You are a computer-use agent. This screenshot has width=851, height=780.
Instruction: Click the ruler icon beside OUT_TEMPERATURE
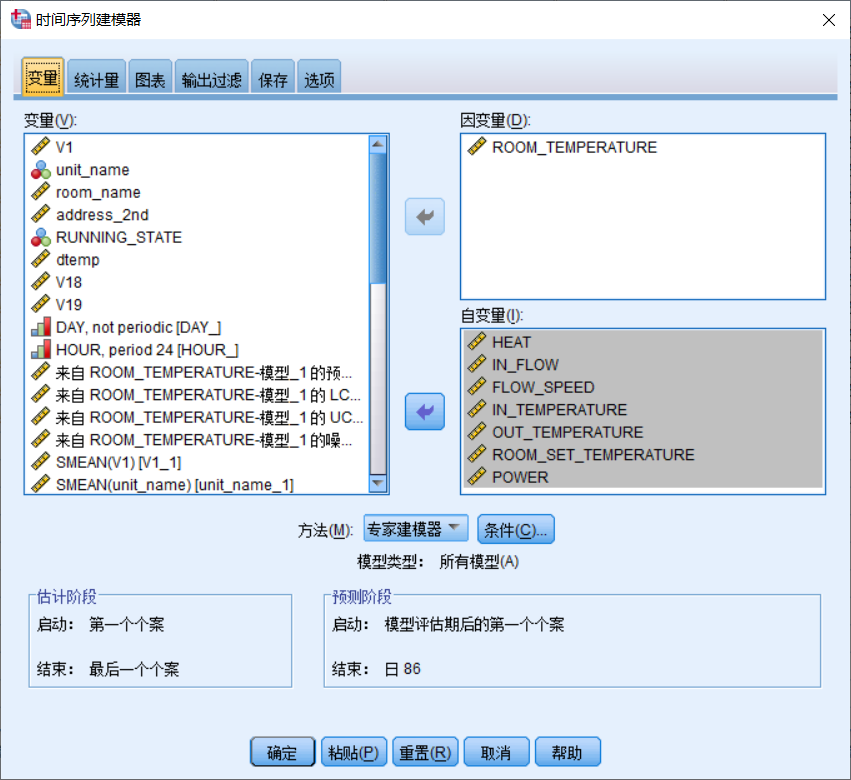point(477,432)
